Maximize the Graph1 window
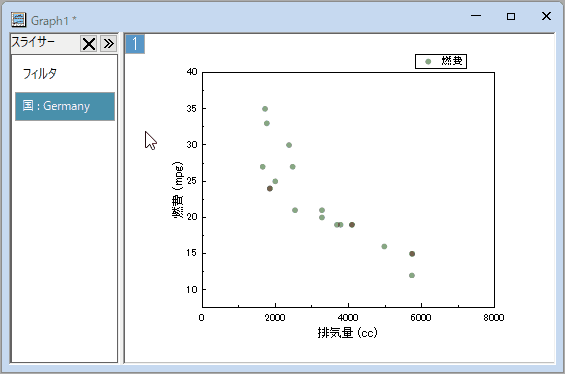The image size is (565, 374). 511,16
